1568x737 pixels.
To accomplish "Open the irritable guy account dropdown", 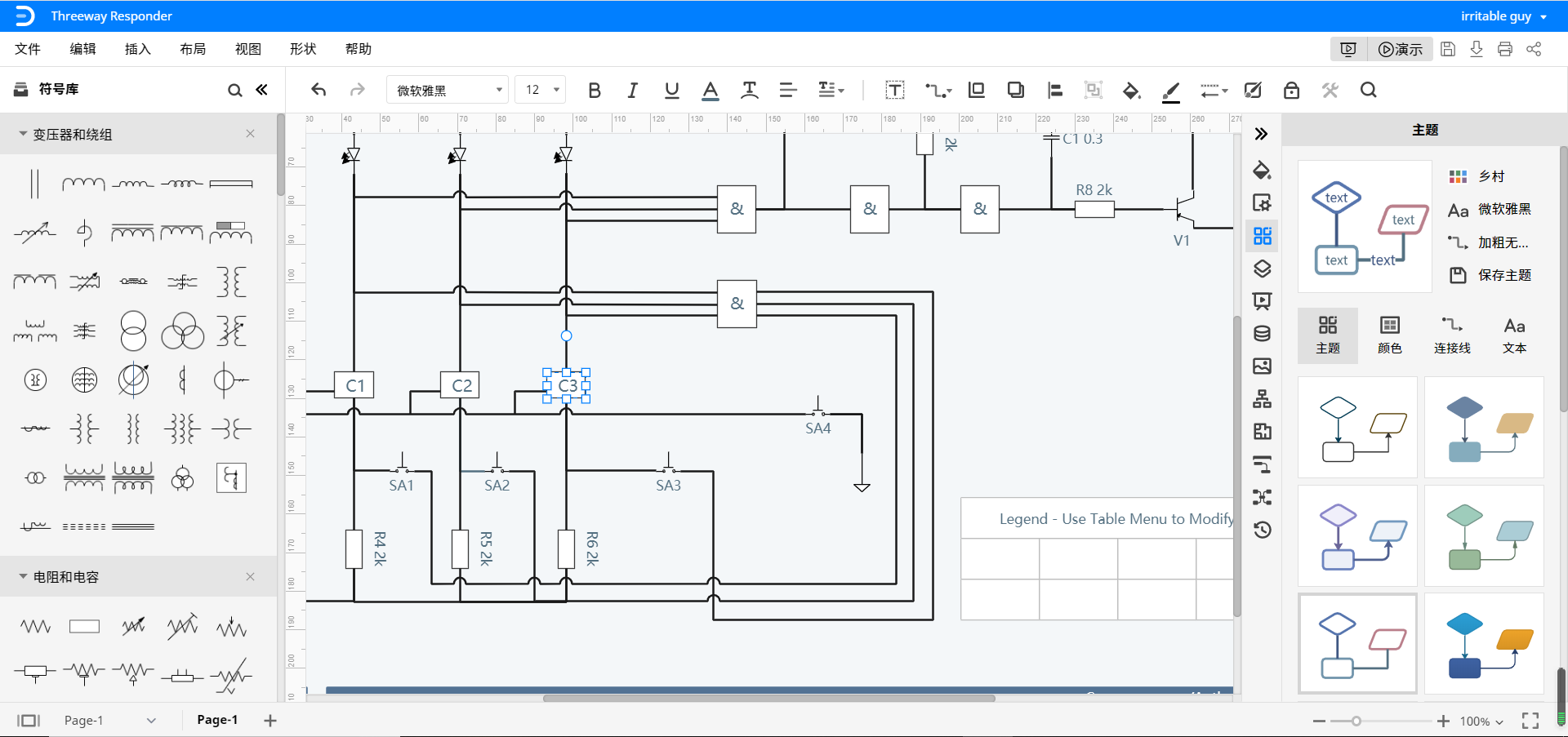I will click(x=1503, y=16).
